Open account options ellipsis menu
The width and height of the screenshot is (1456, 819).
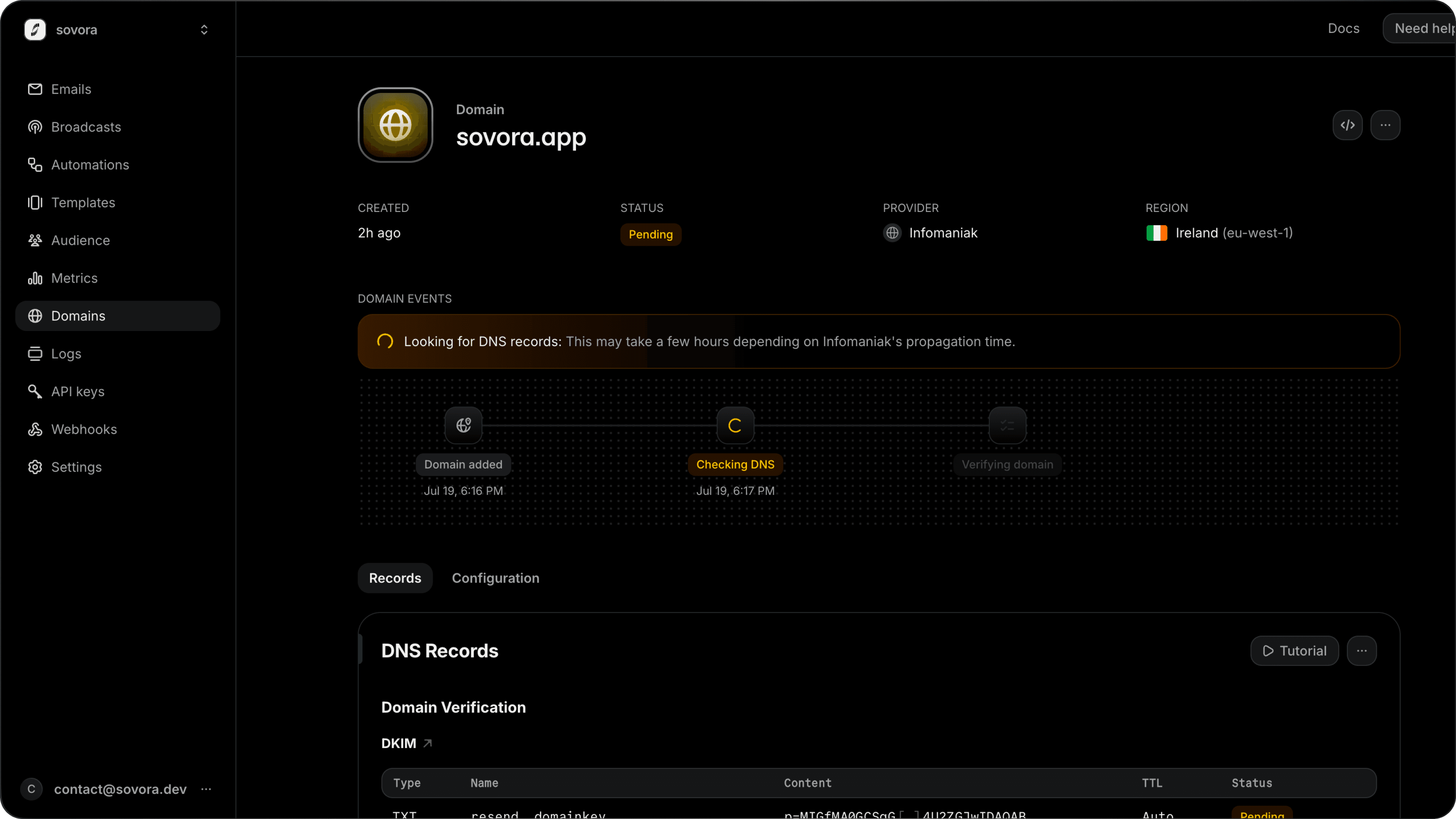pyautogui.click(x=206, y=789)
